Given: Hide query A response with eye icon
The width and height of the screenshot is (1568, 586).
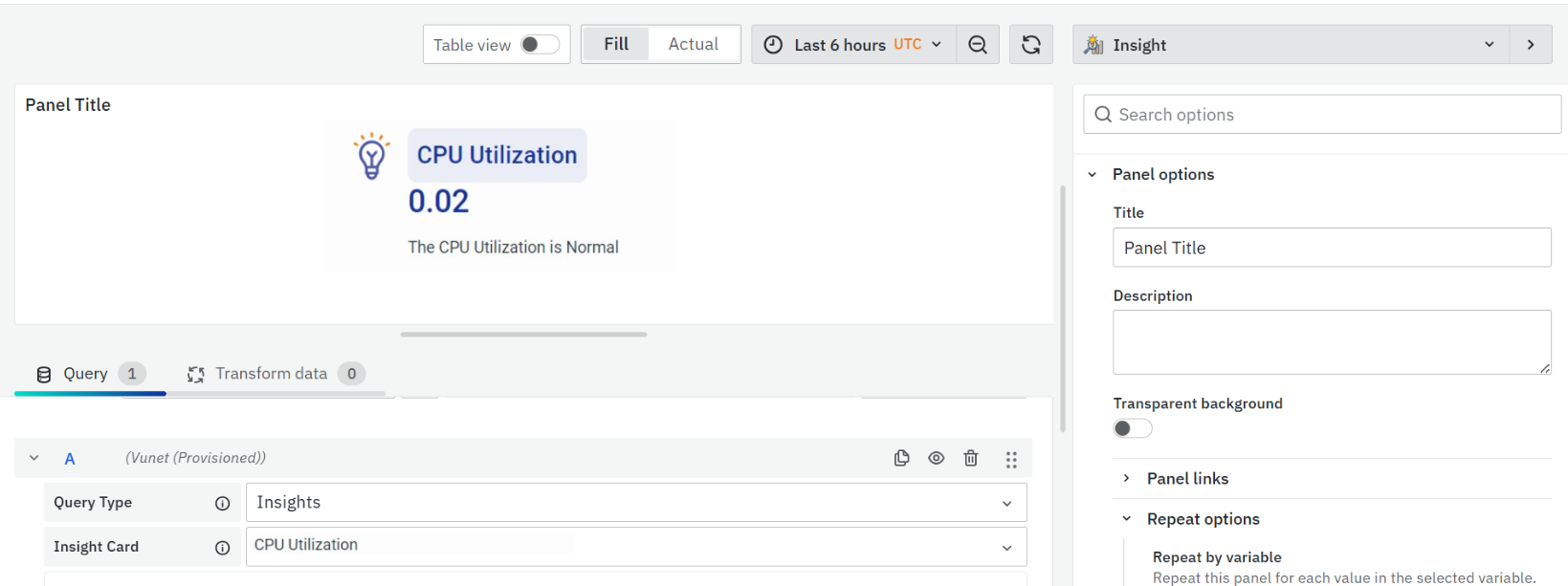Looking at the screenshot, I should pyautogui.click(x=936, y=458).
